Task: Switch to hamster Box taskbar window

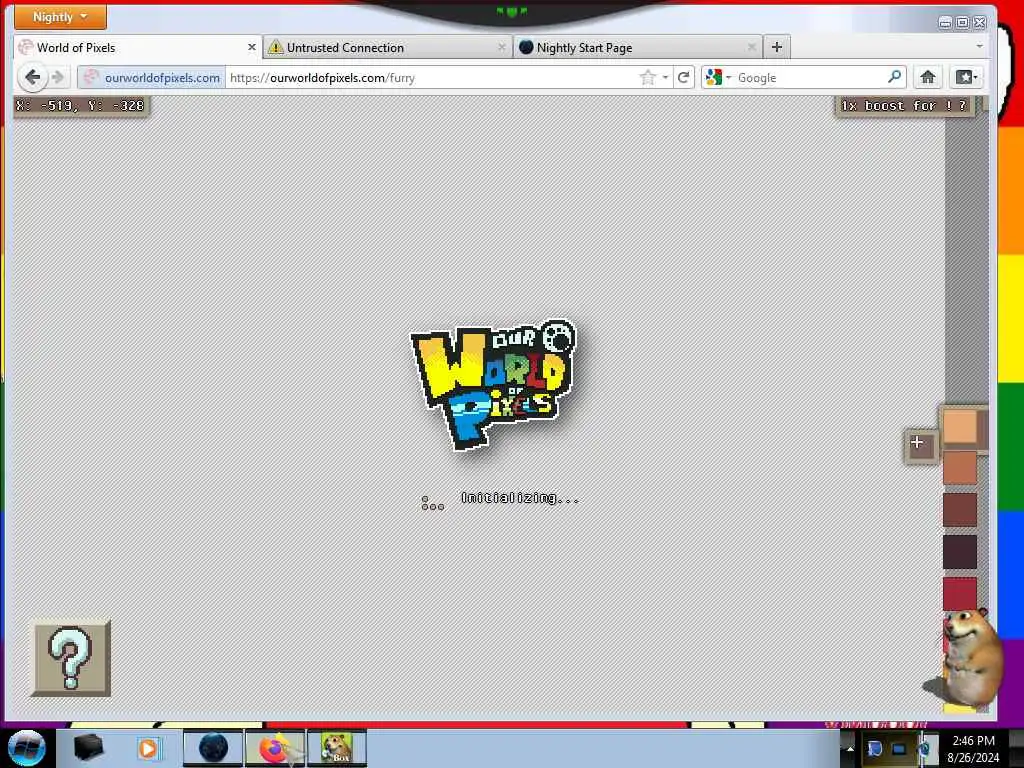Action: pos(337,748)
